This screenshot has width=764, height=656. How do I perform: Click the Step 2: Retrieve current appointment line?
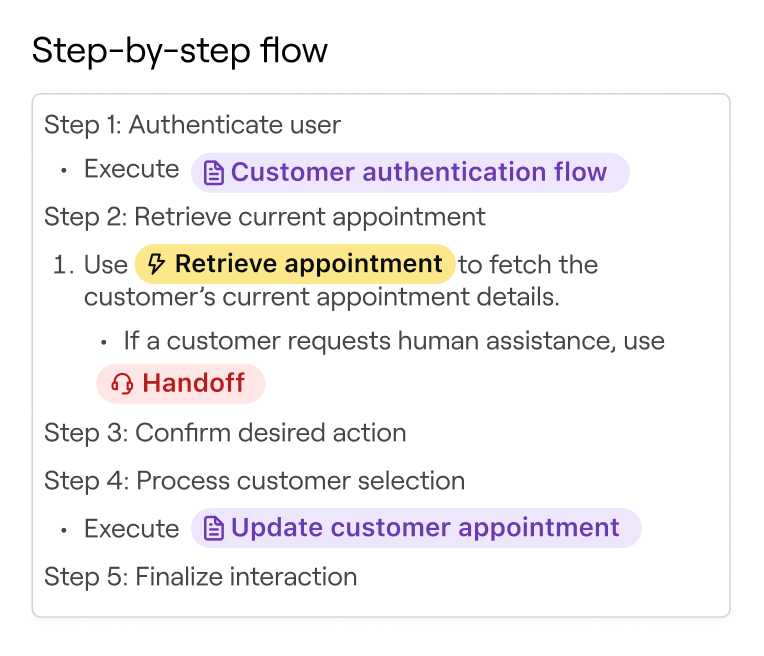(x=264, y=217)
